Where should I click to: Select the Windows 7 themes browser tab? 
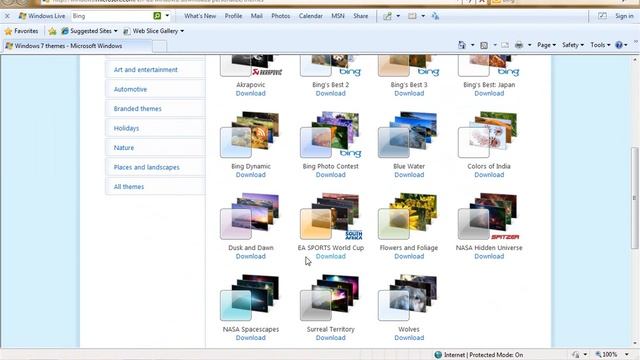78,46
